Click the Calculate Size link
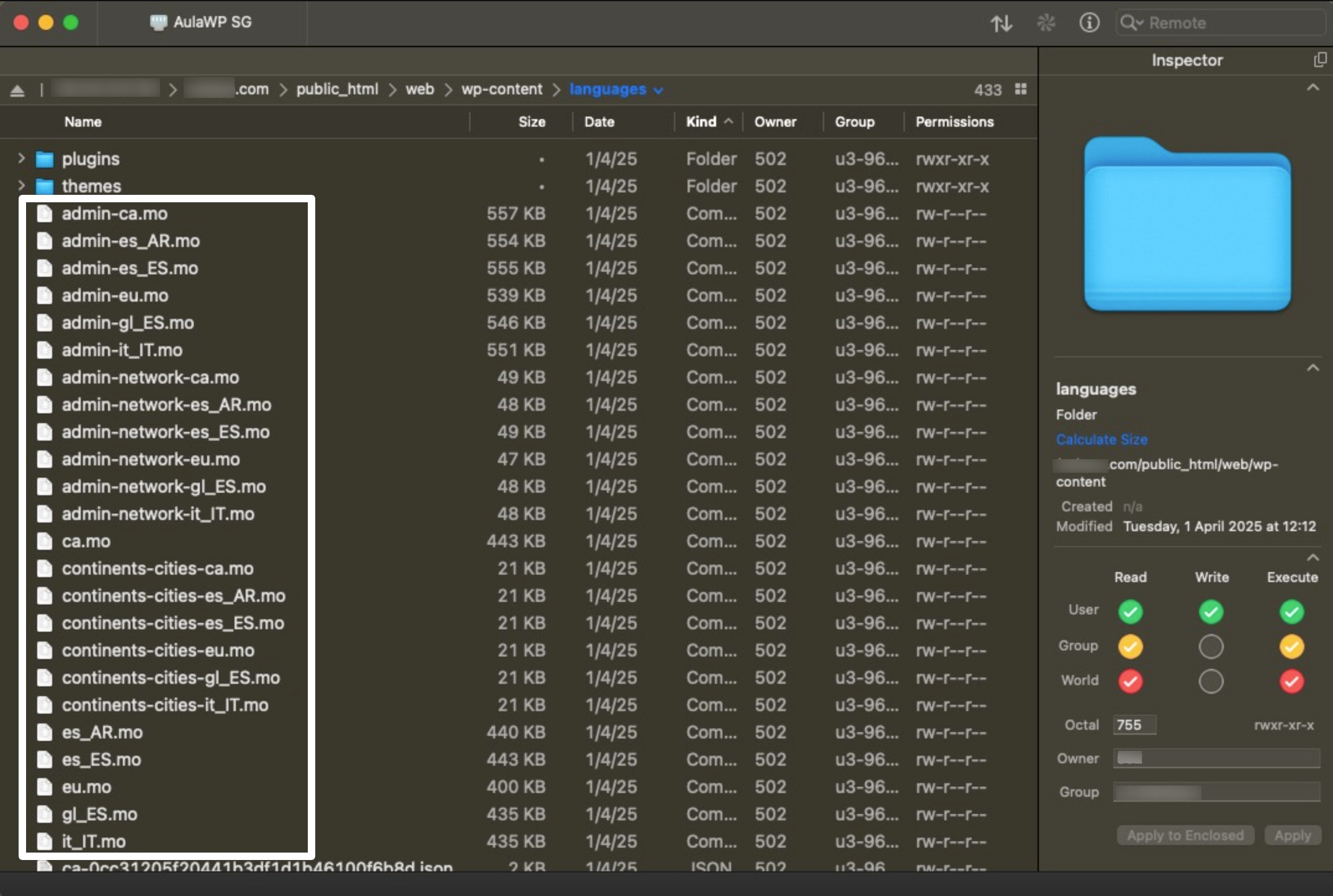The height and width of the screenshot is (896, 1333). (1102, 439)
